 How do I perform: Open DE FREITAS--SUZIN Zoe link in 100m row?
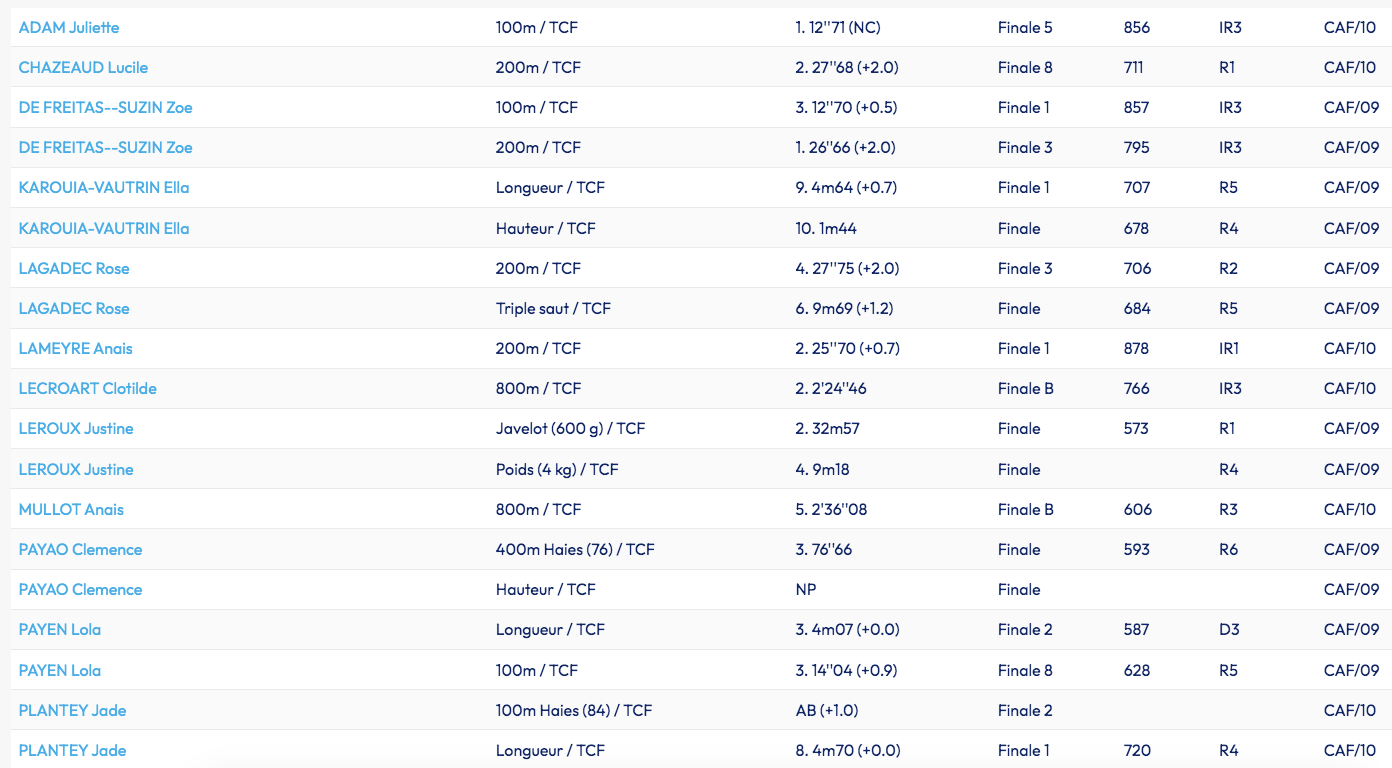point(105,107)
